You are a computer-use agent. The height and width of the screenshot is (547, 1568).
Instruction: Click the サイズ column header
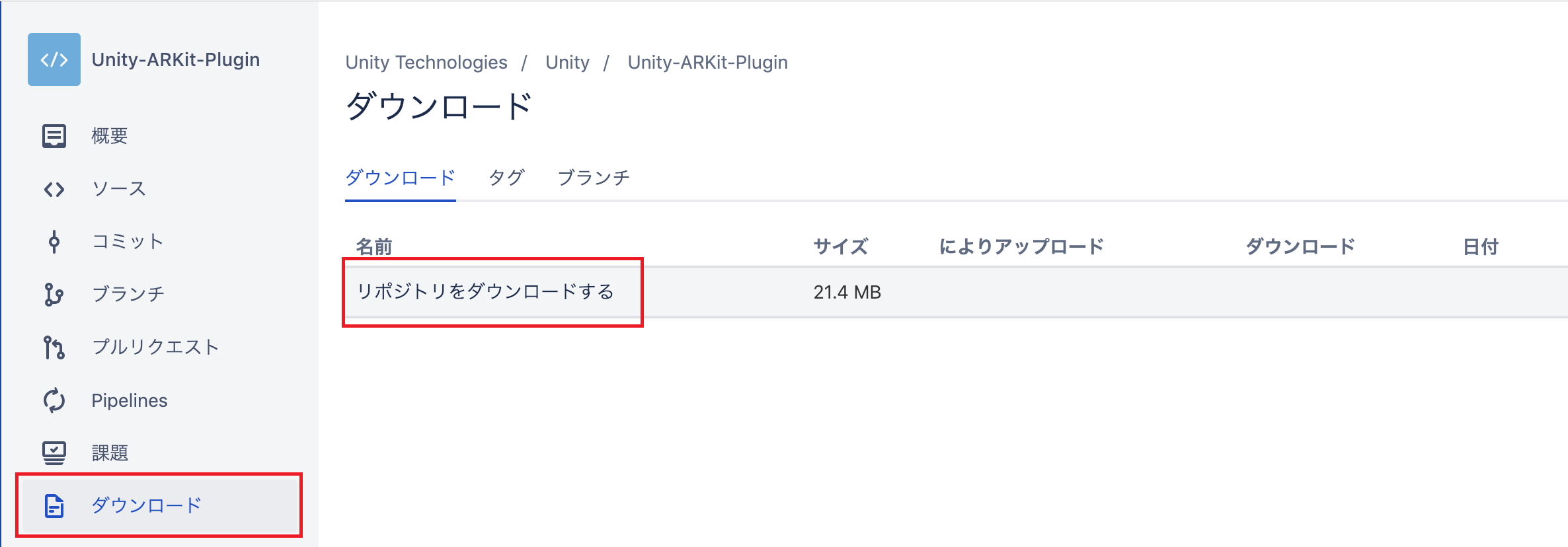[x=840, y=247]
